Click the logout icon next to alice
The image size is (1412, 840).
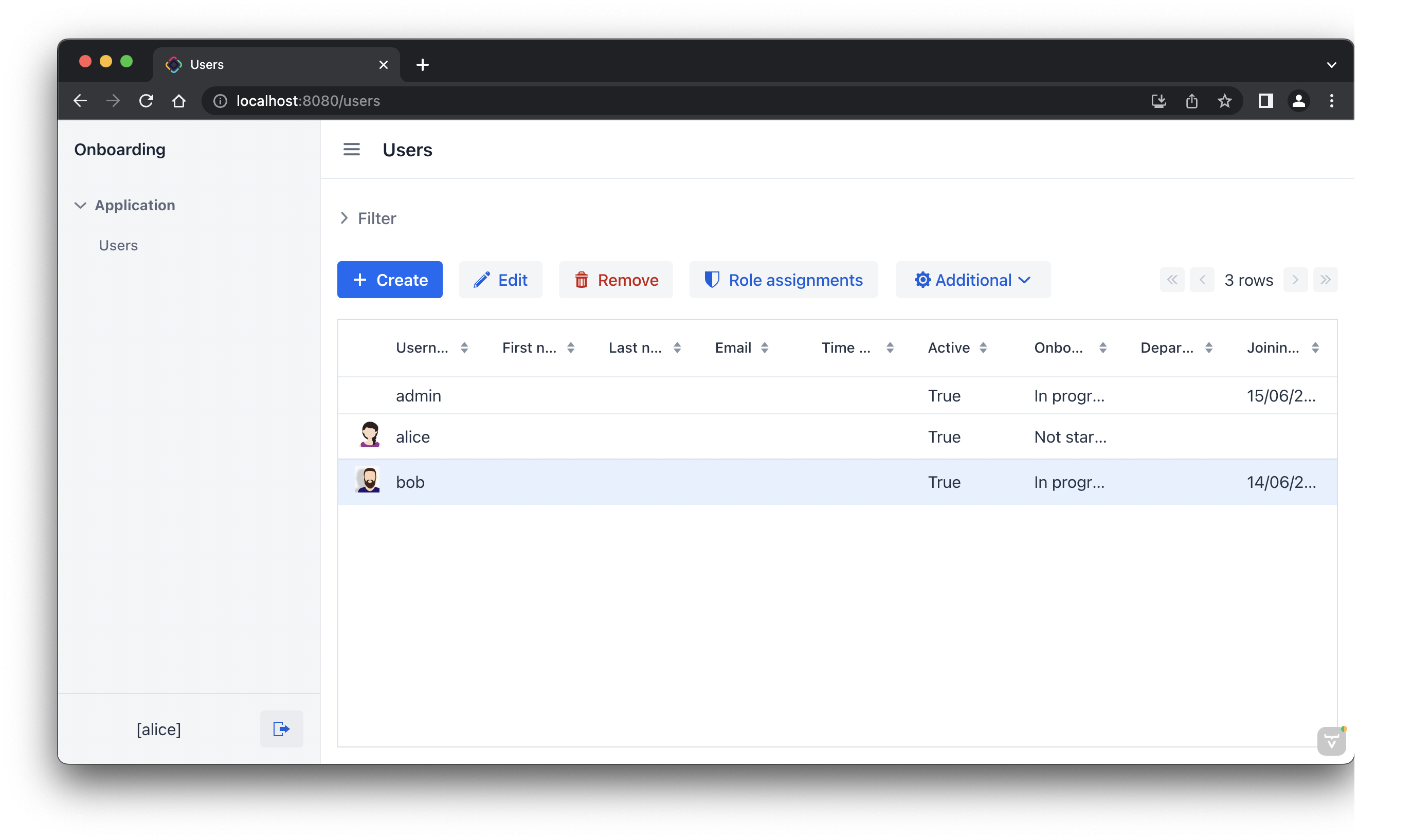281,728
